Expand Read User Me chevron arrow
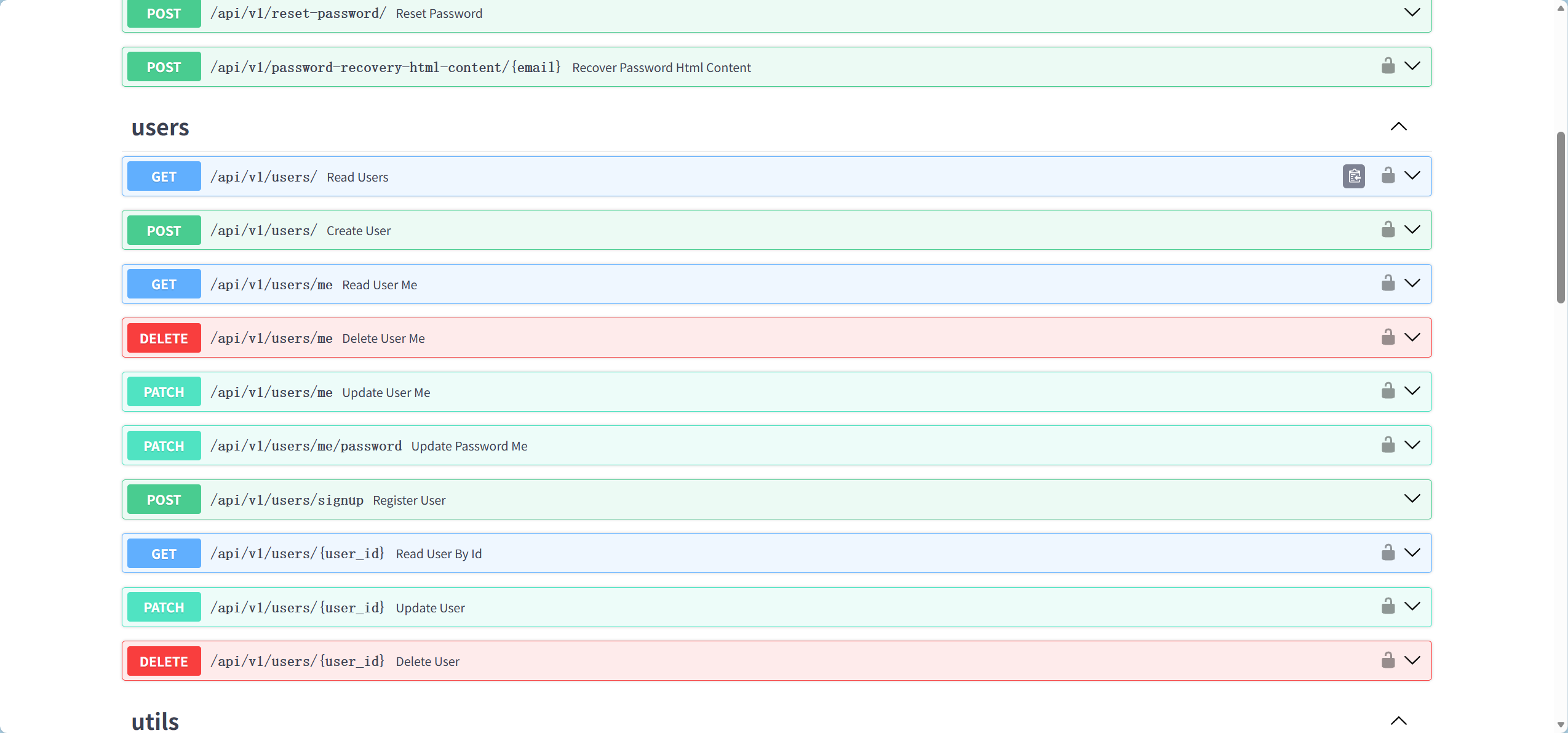This screenshot has width=1568, height=733. (1412, 283)
